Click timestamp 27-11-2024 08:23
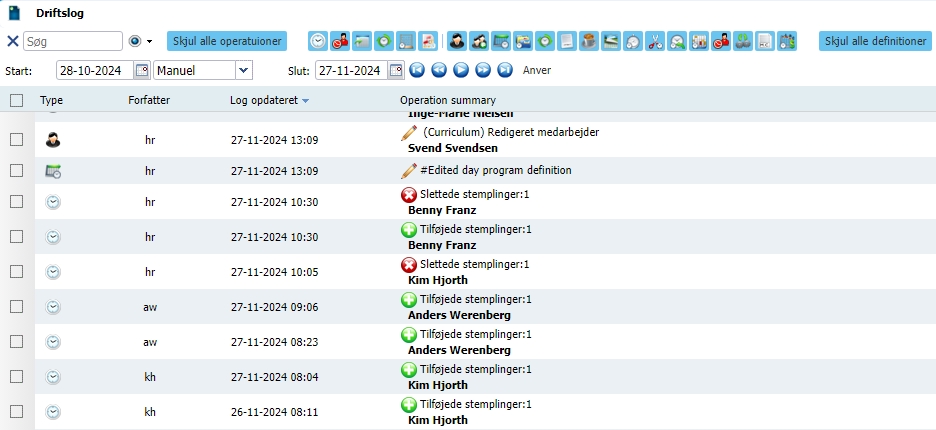936x430 pixels. point(275,342)
